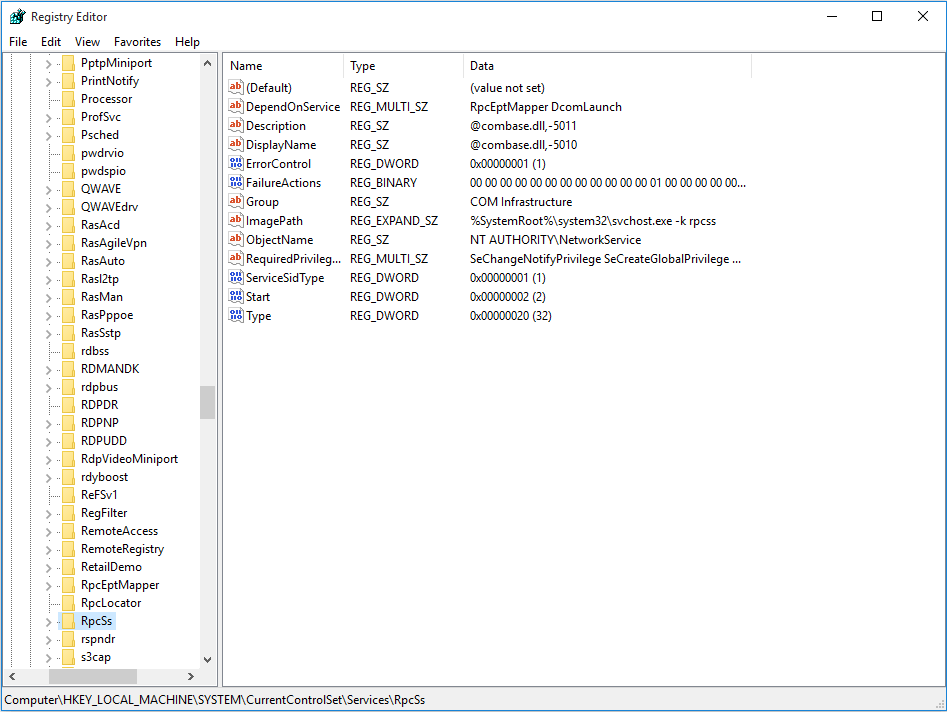The width and height of the screenshot is (947, 712).
Task: Select the RegFilter key
Action: tap(104, 513)
